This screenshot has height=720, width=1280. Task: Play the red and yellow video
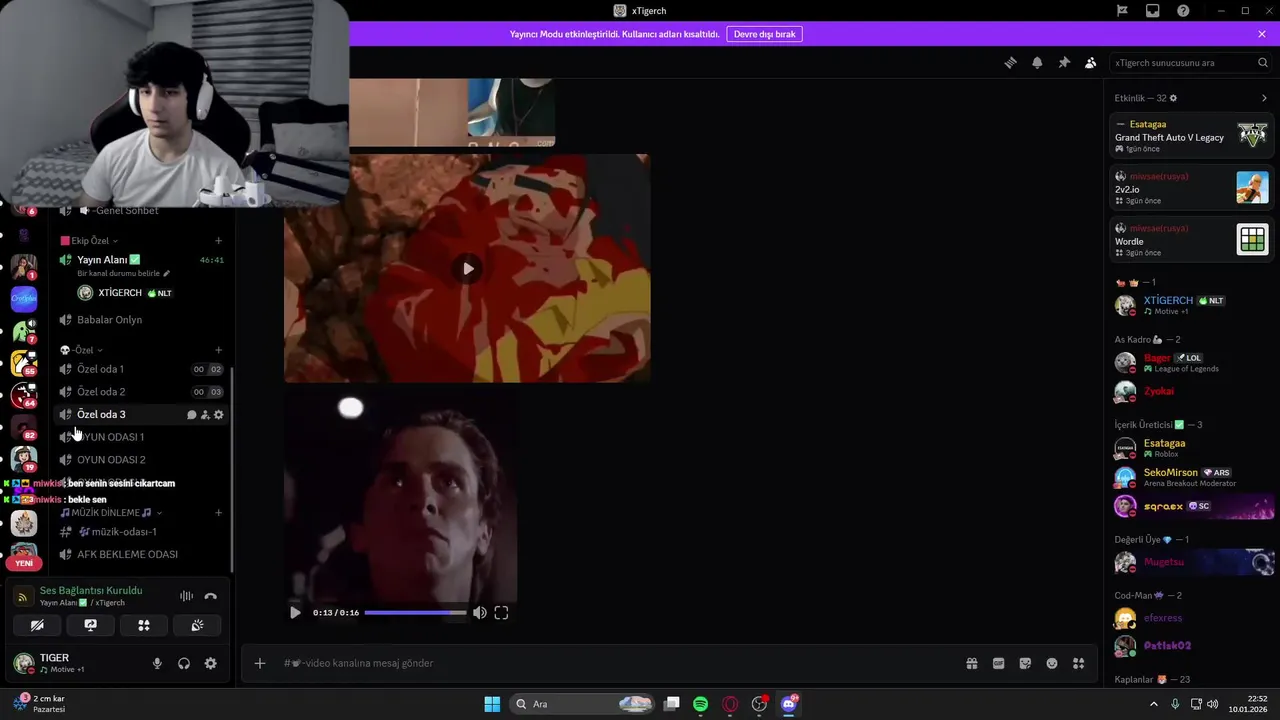[468, 268]
